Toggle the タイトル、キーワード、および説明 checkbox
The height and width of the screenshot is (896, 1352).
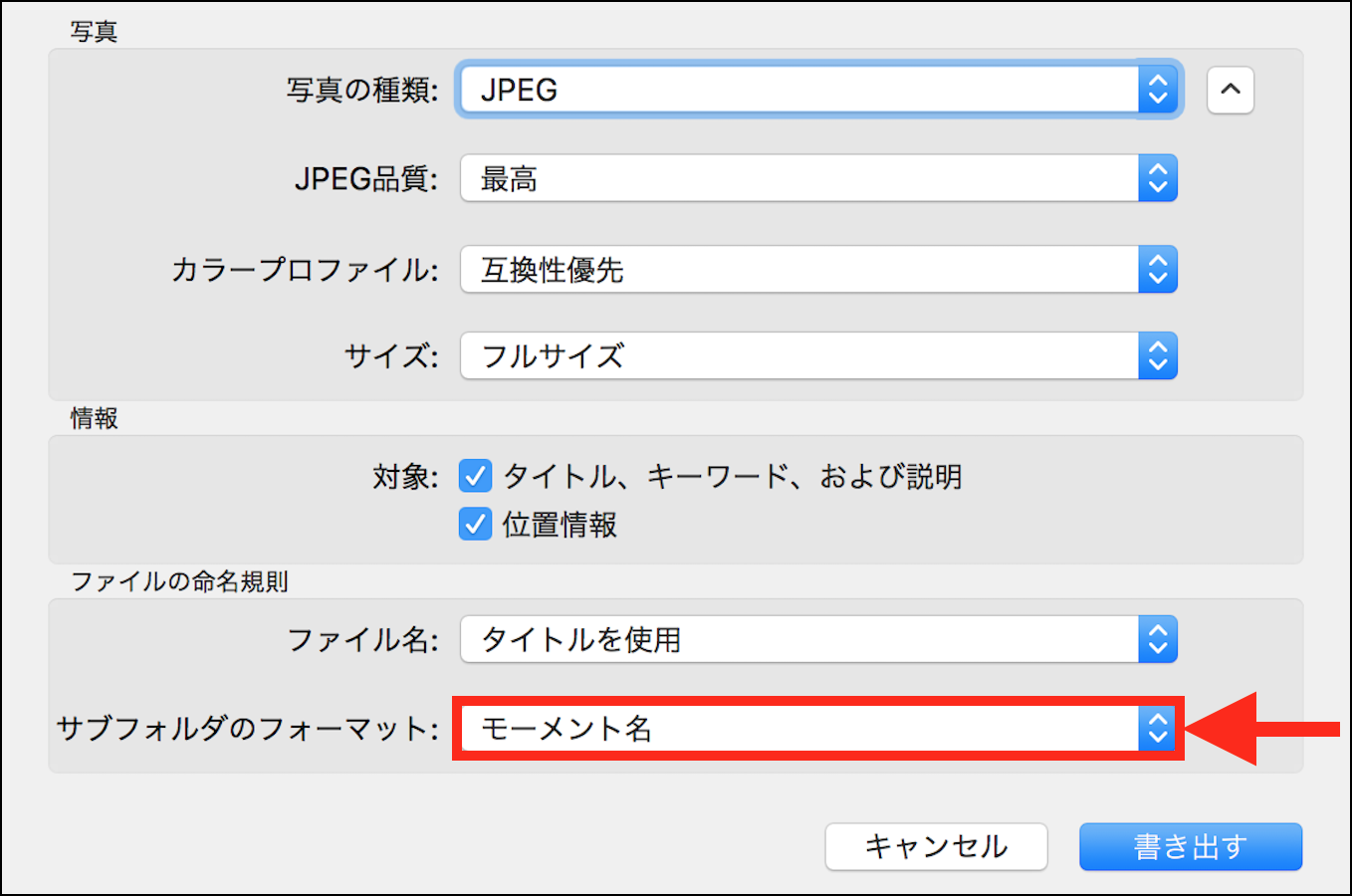tap(476, 476)
